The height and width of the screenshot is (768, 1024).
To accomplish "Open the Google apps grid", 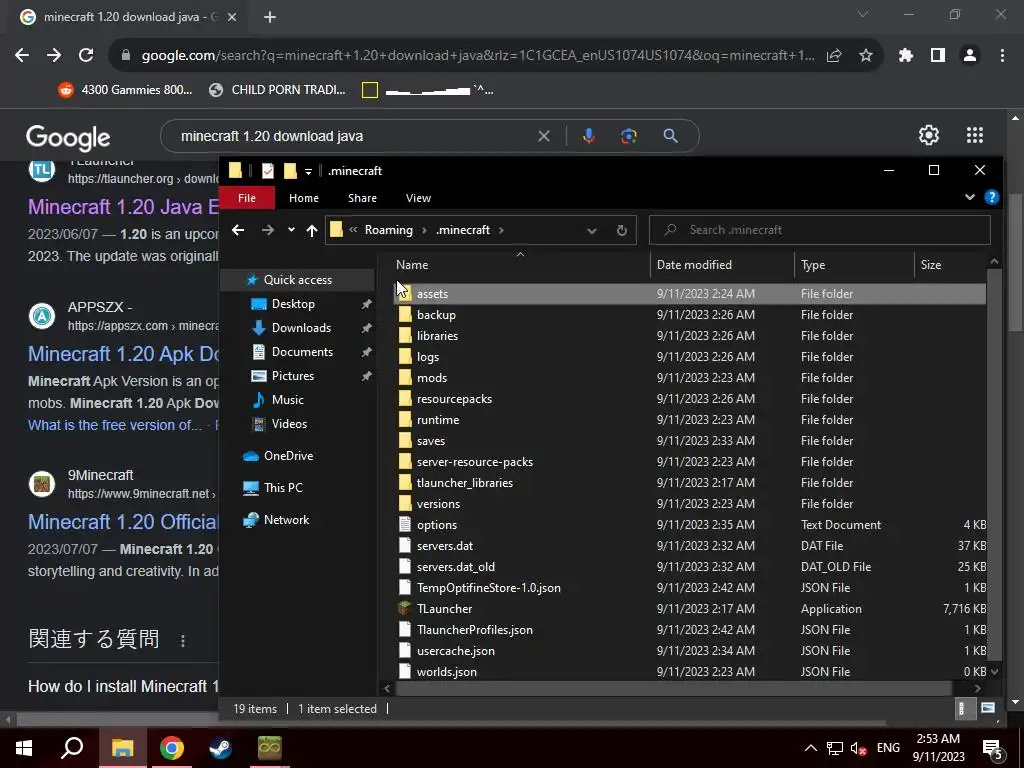I will (975, 135).
